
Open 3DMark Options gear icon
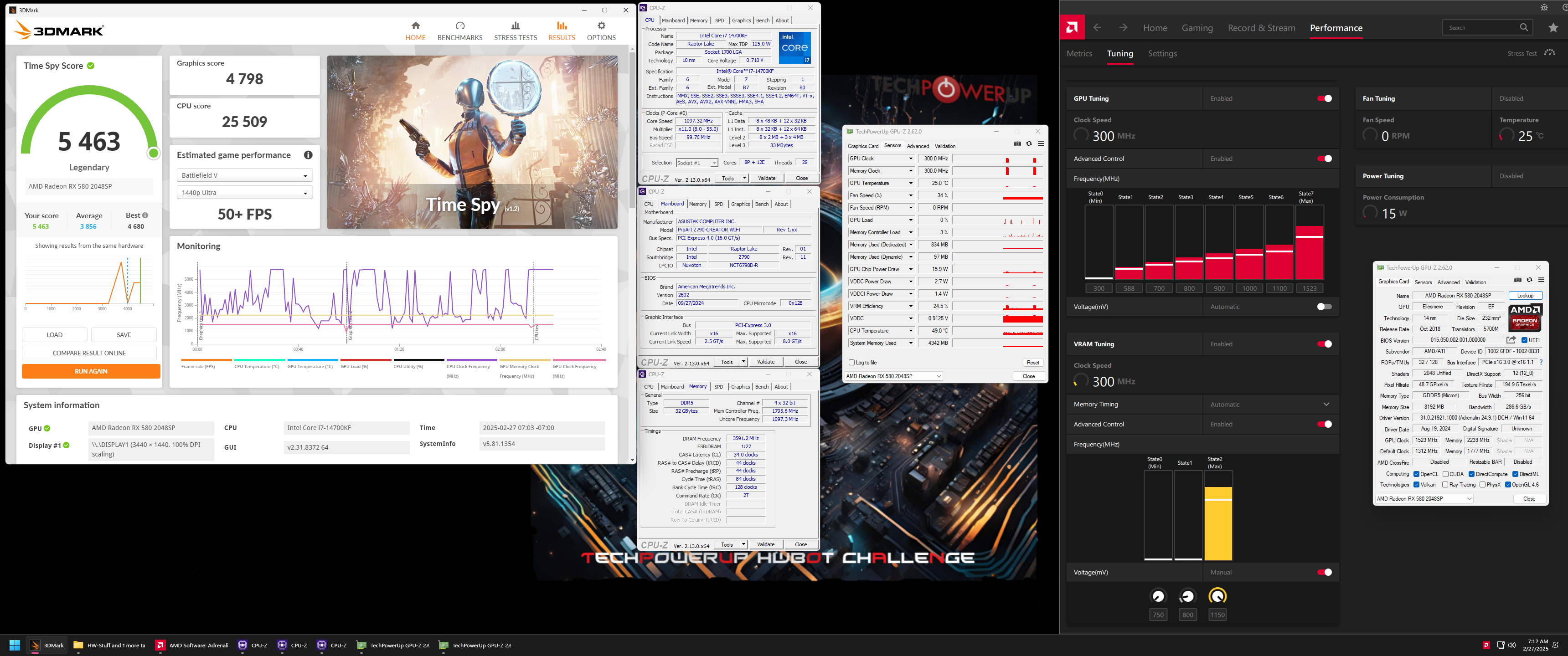point(601,26)
